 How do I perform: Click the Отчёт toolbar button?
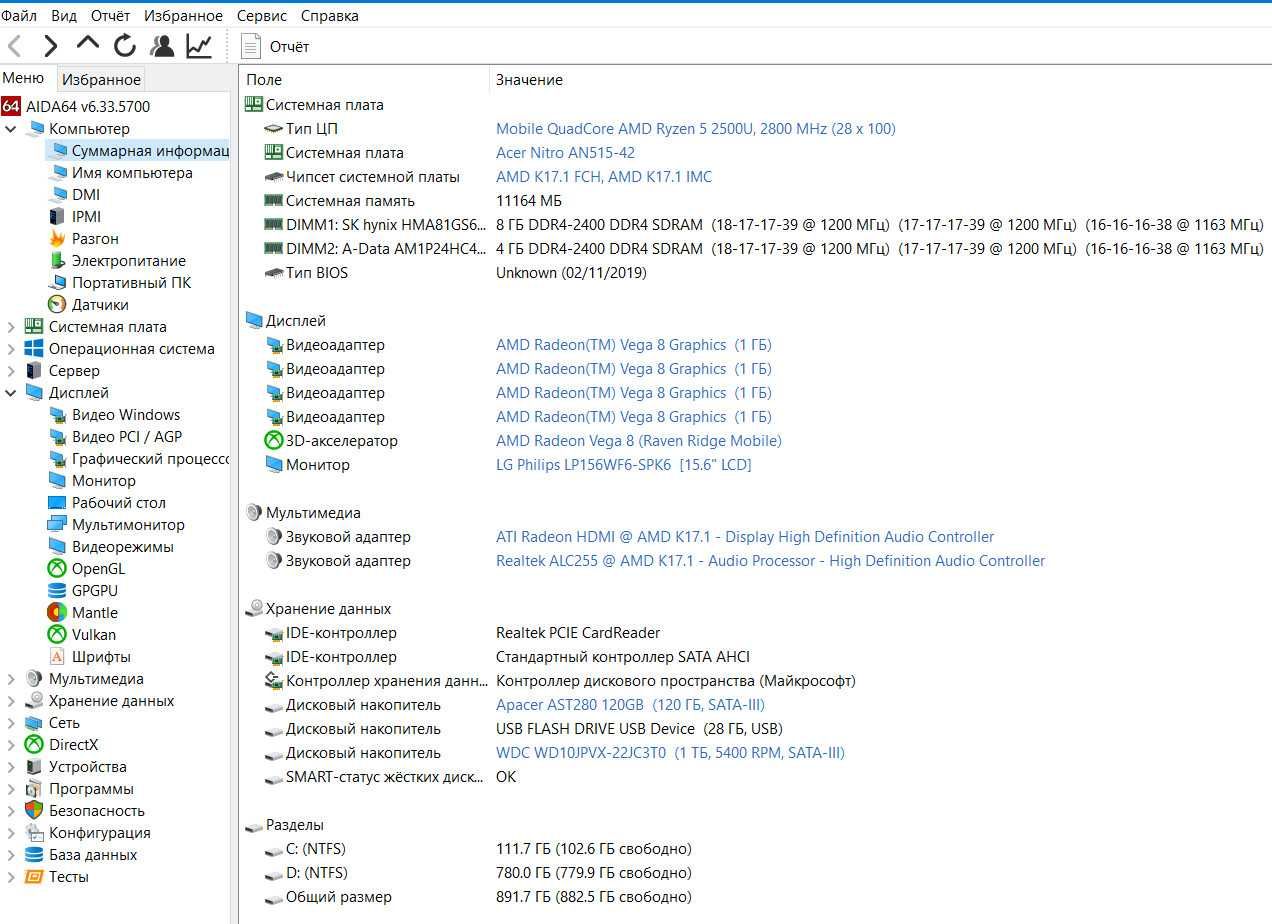pyautogui.click(x=276, y=46)
